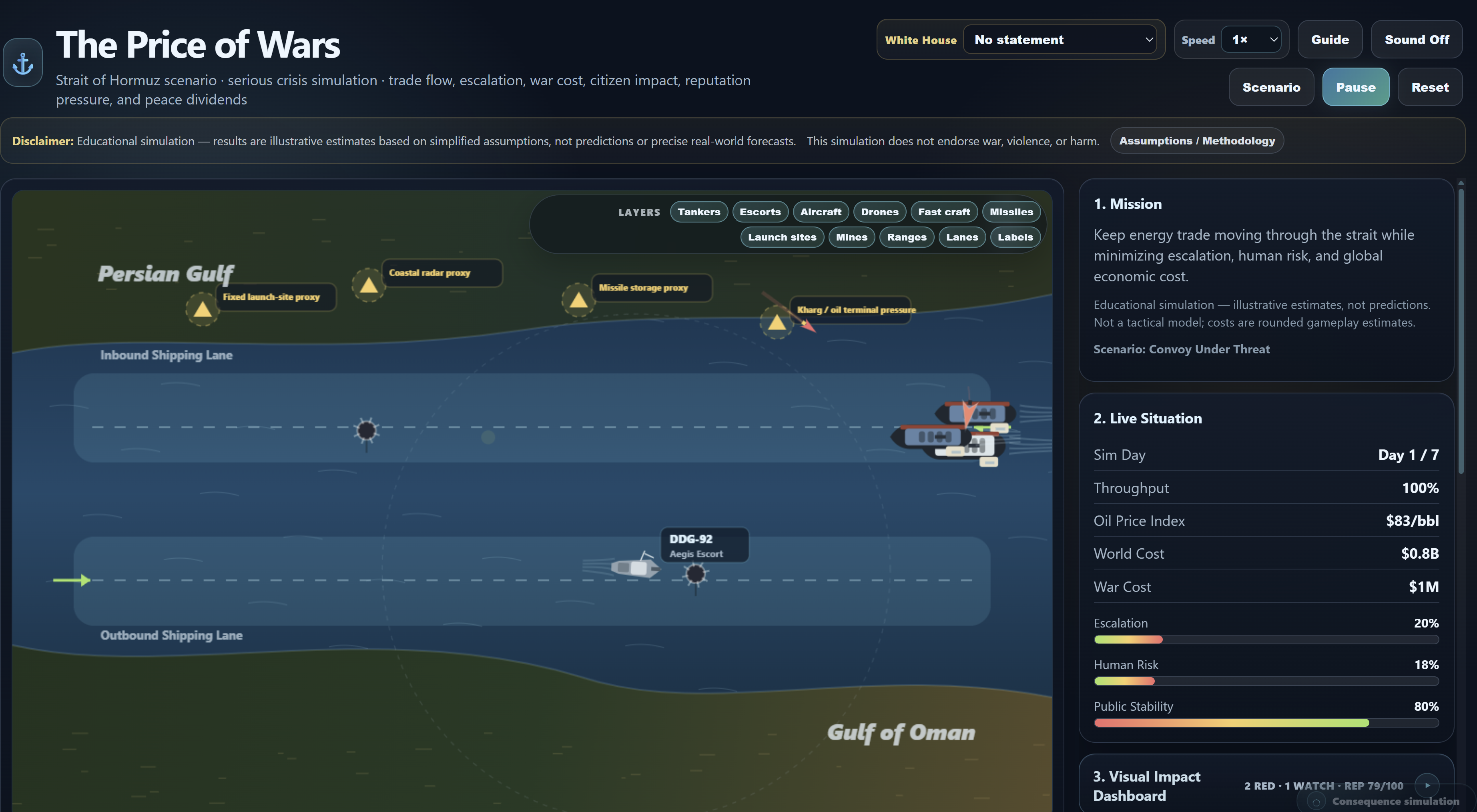Click the Fixed launch-site proxy label
The height and width of the screenshot is (812, 1477).
[x=276, y=297]
